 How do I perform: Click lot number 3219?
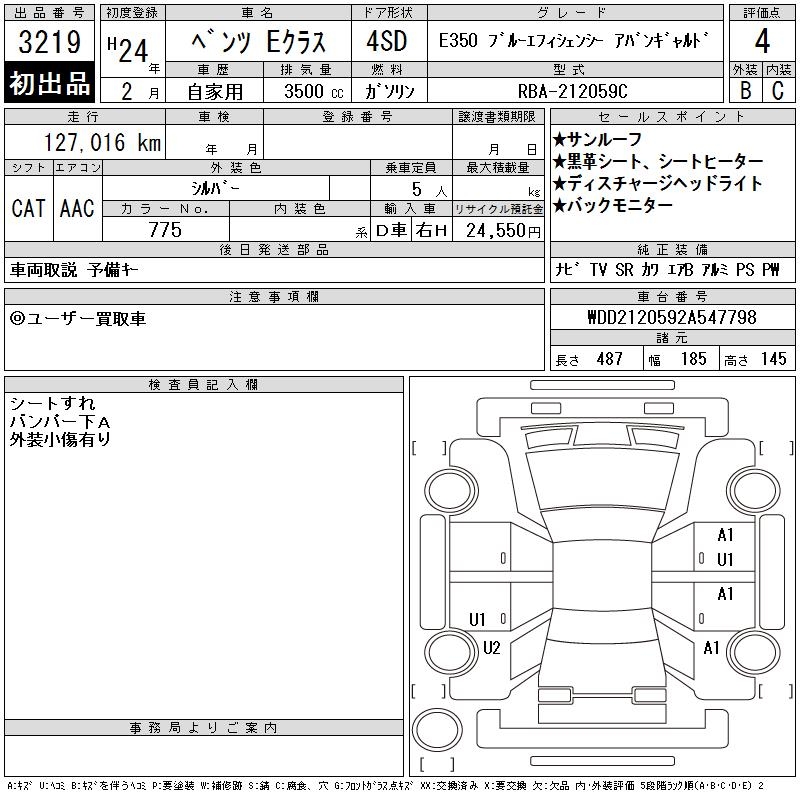click(49, 42)
